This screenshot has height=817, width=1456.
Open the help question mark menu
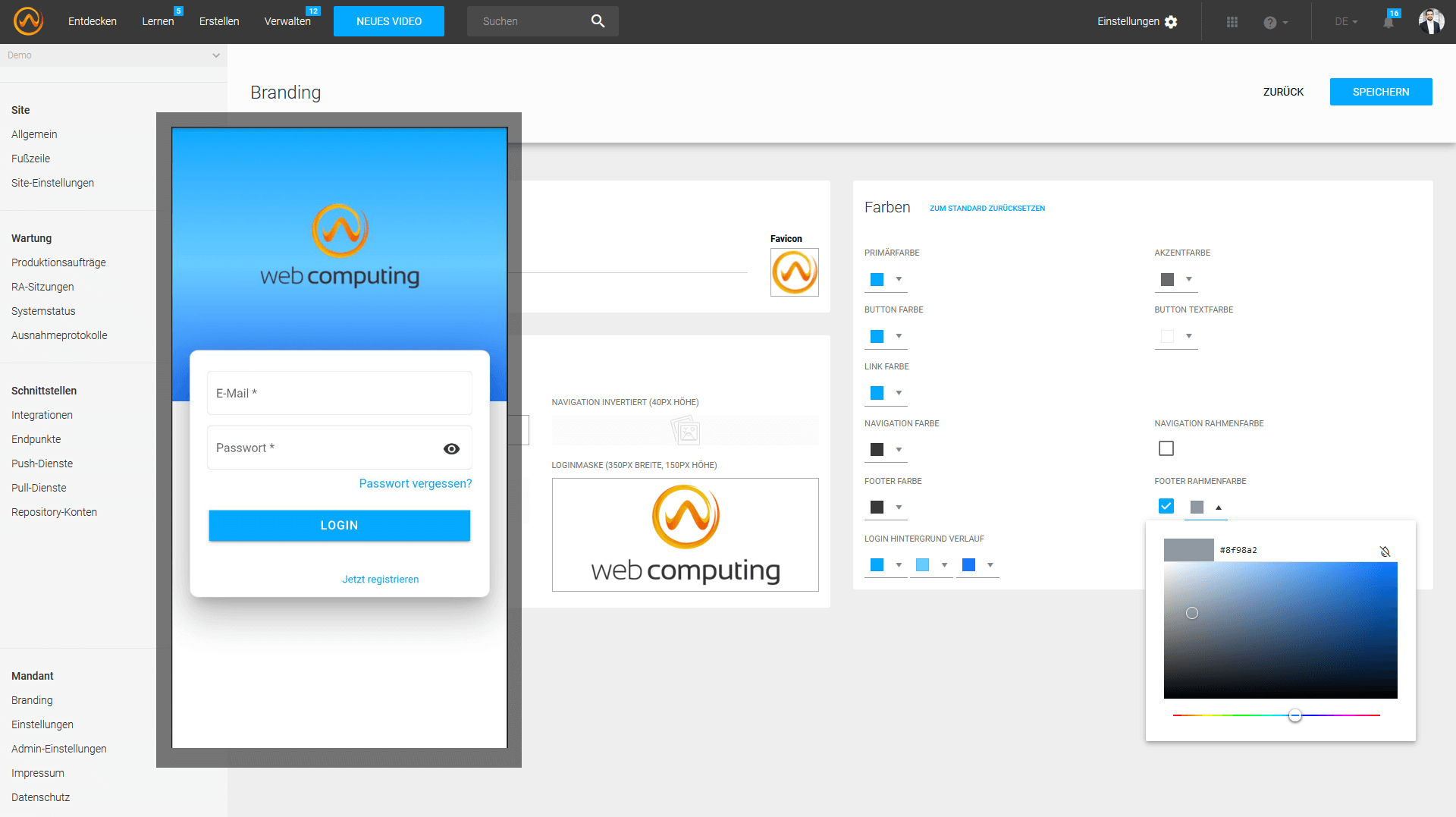(1276, 23)
